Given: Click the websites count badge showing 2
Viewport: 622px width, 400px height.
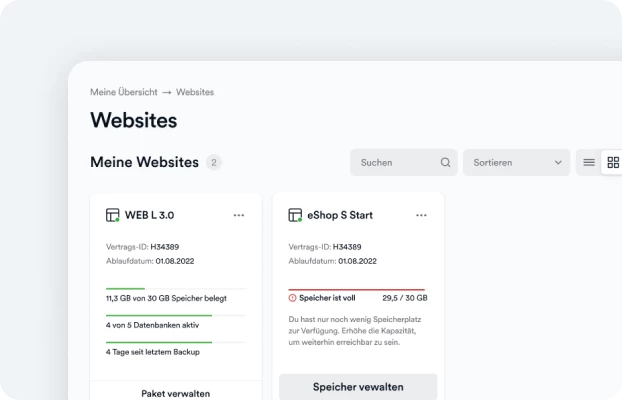Looking at the screenshot, I should 214,162.
